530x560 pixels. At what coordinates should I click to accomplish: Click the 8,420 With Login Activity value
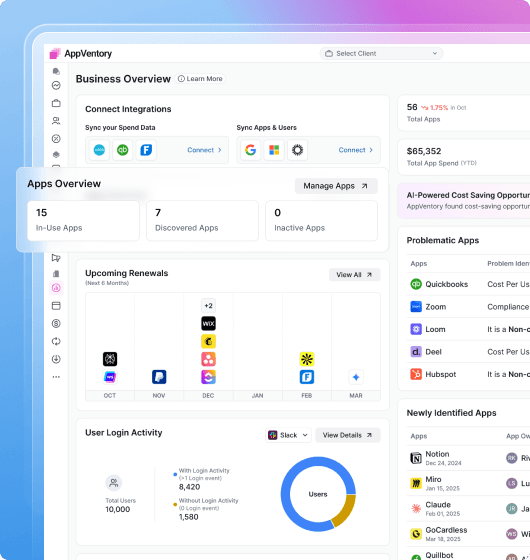(x=189, y=487)
